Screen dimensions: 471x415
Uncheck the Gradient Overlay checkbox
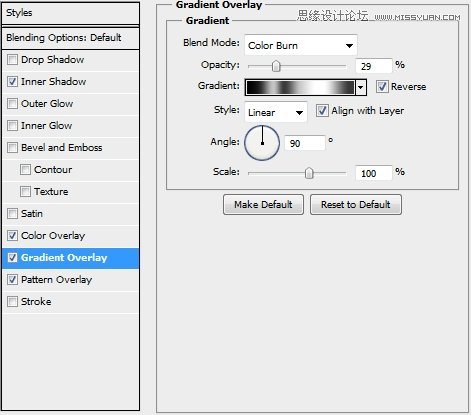[12, 258]
